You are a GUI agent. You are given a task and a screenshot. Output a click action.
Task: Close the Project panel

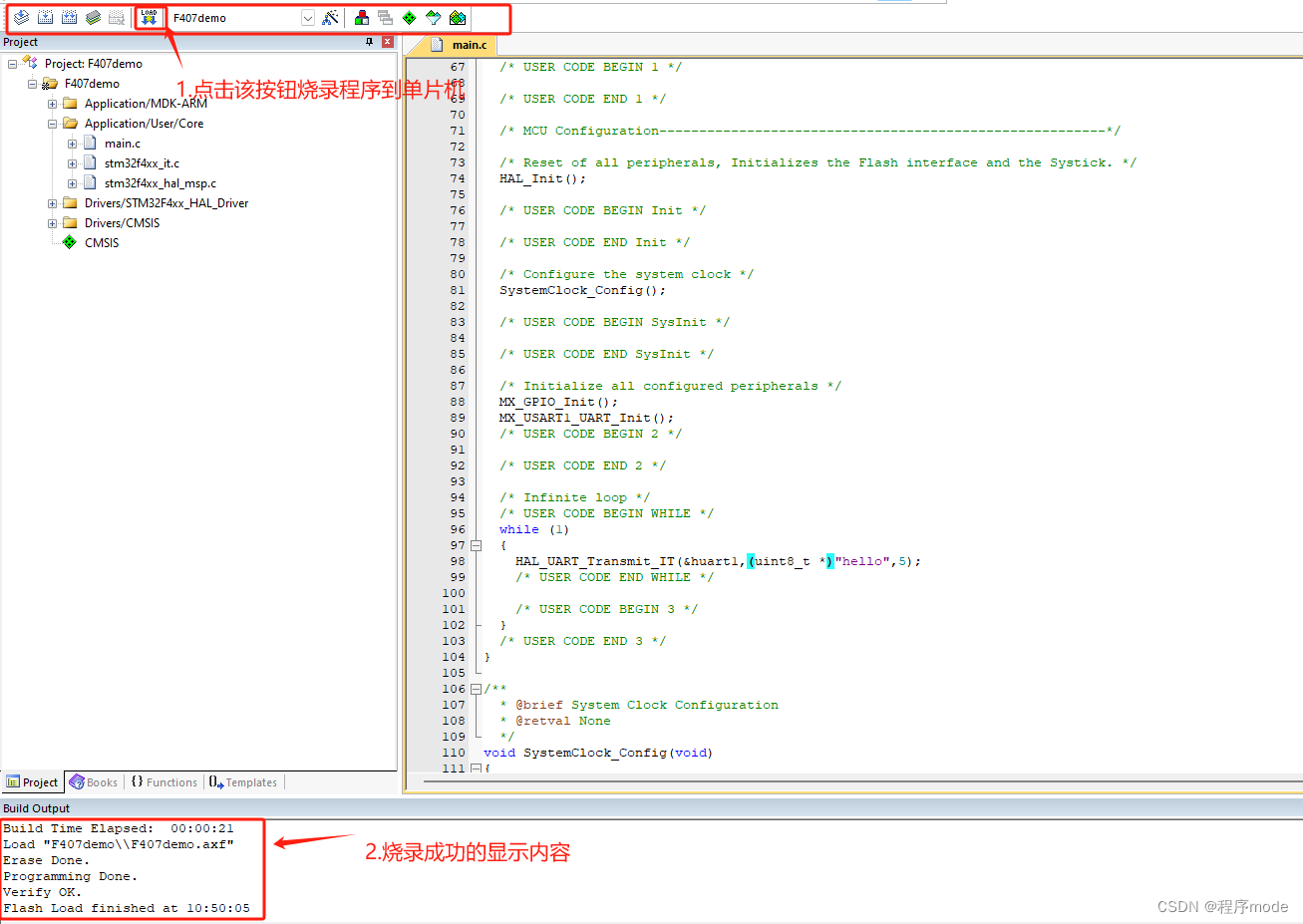pyautogui.click(x=388, y=42)
